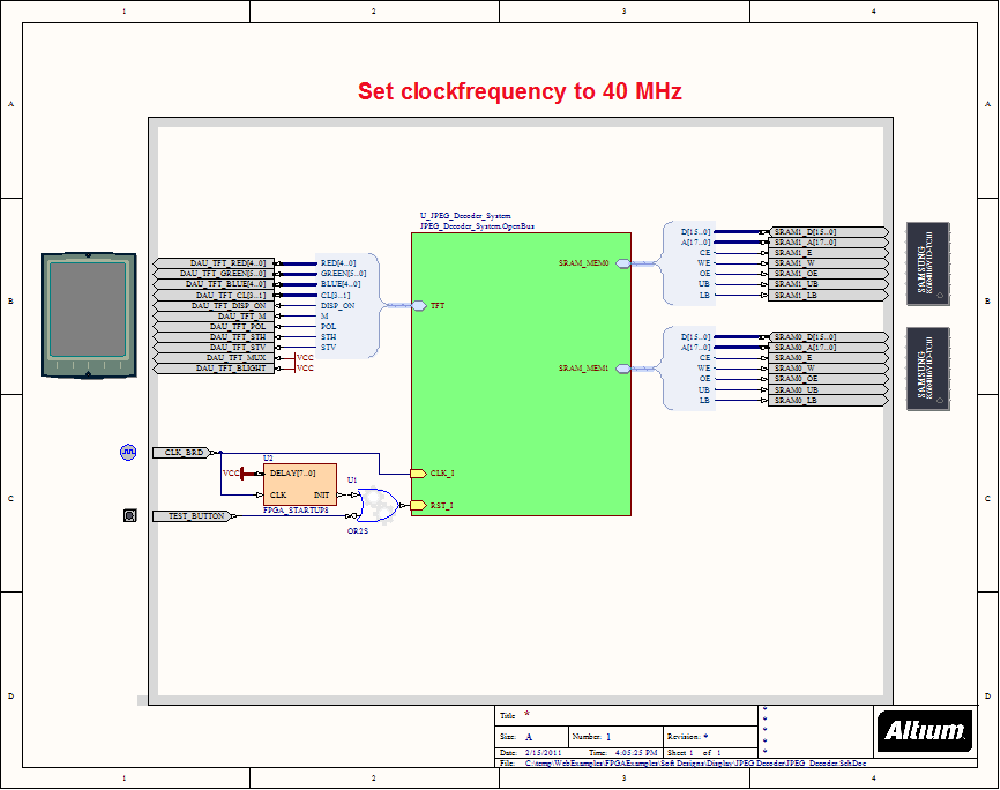Click the RED[4..0] harness entry
This screenshot has width=1000, height=790.
click(x=338, y=263)
